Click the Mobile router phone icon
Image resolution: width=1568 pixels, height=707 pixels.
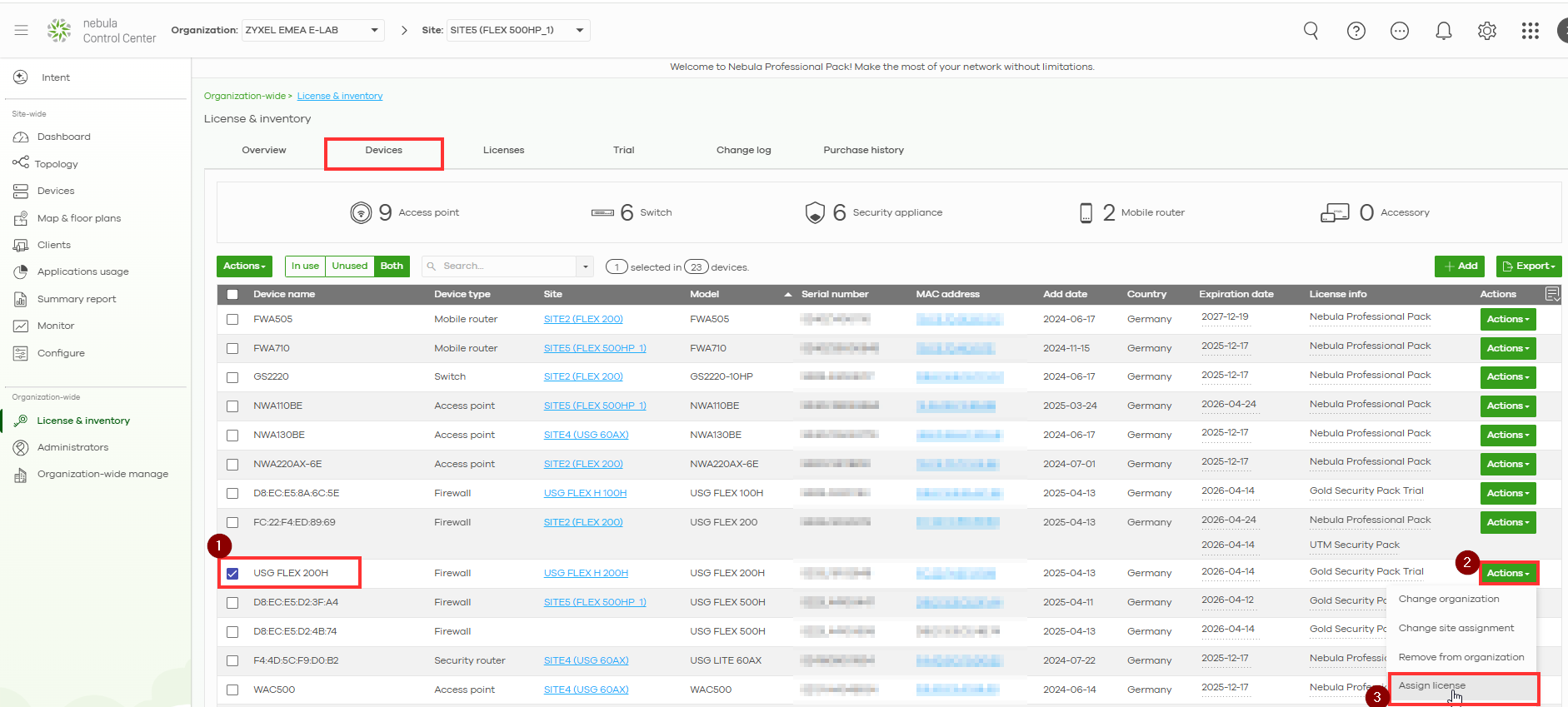point(1086,212)
